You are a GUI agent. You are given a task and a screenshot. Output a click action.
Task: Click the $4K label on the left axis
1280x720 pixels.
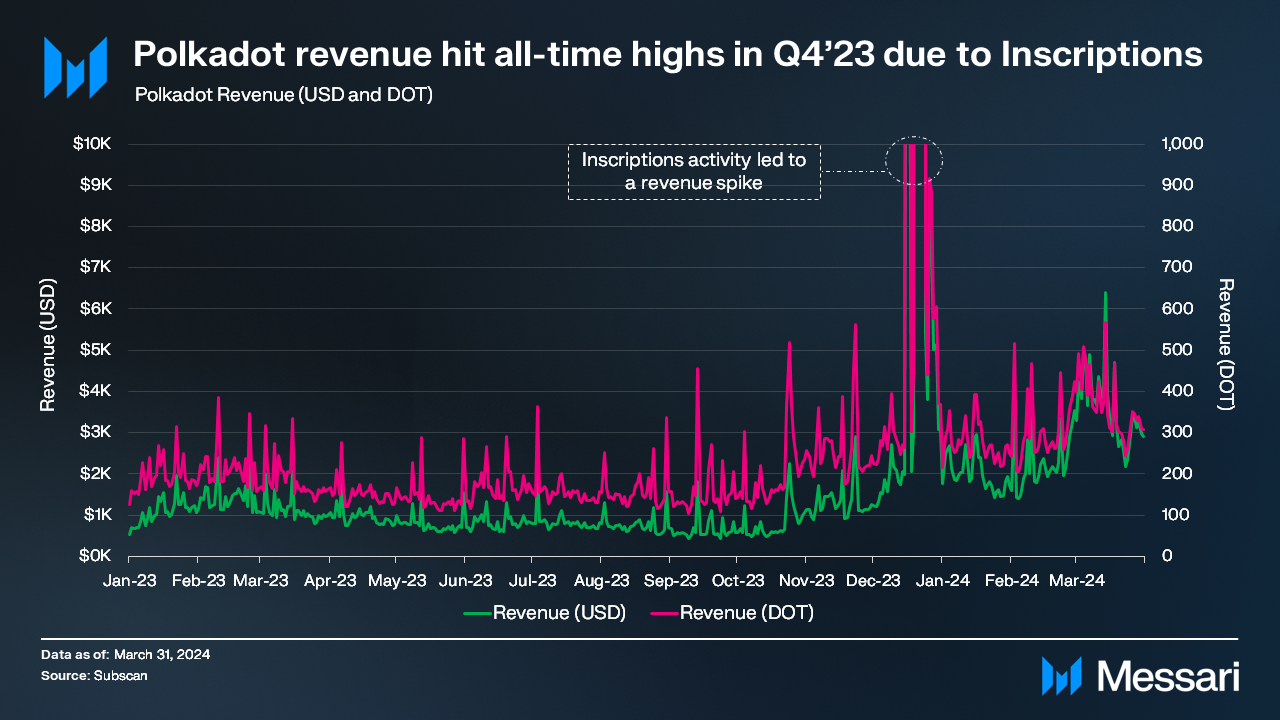click(94, 391)
